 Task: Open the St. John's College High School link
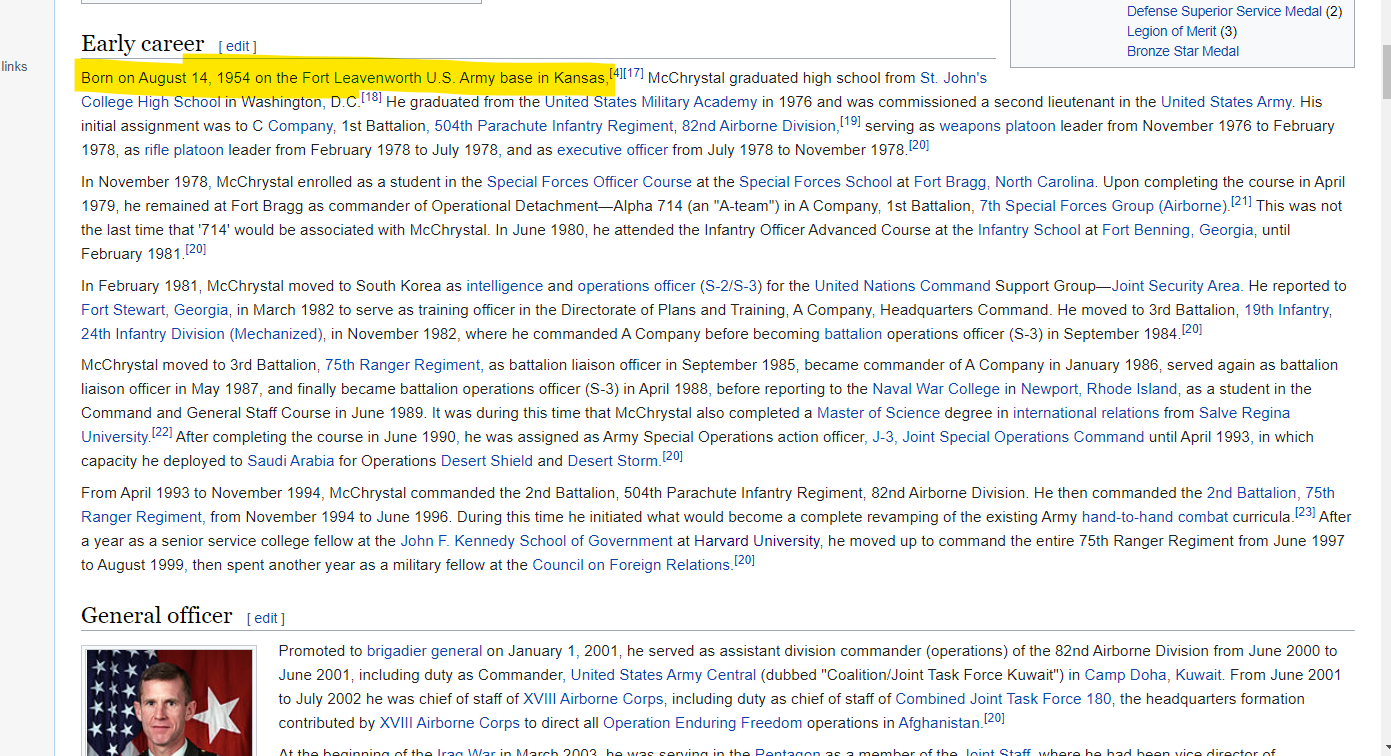point(953,78)
